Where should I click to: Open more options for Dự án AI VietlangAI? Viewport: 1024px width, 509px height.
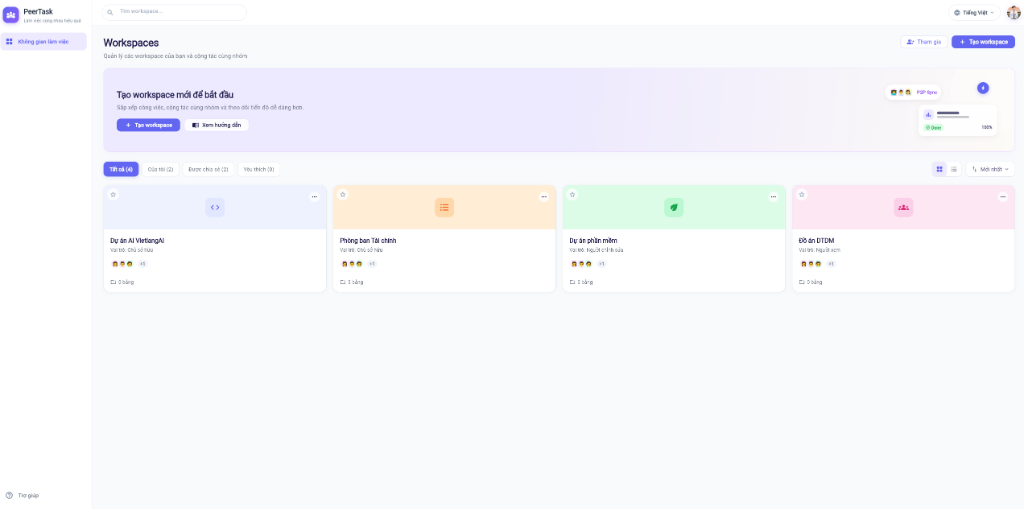pos(314,196)
